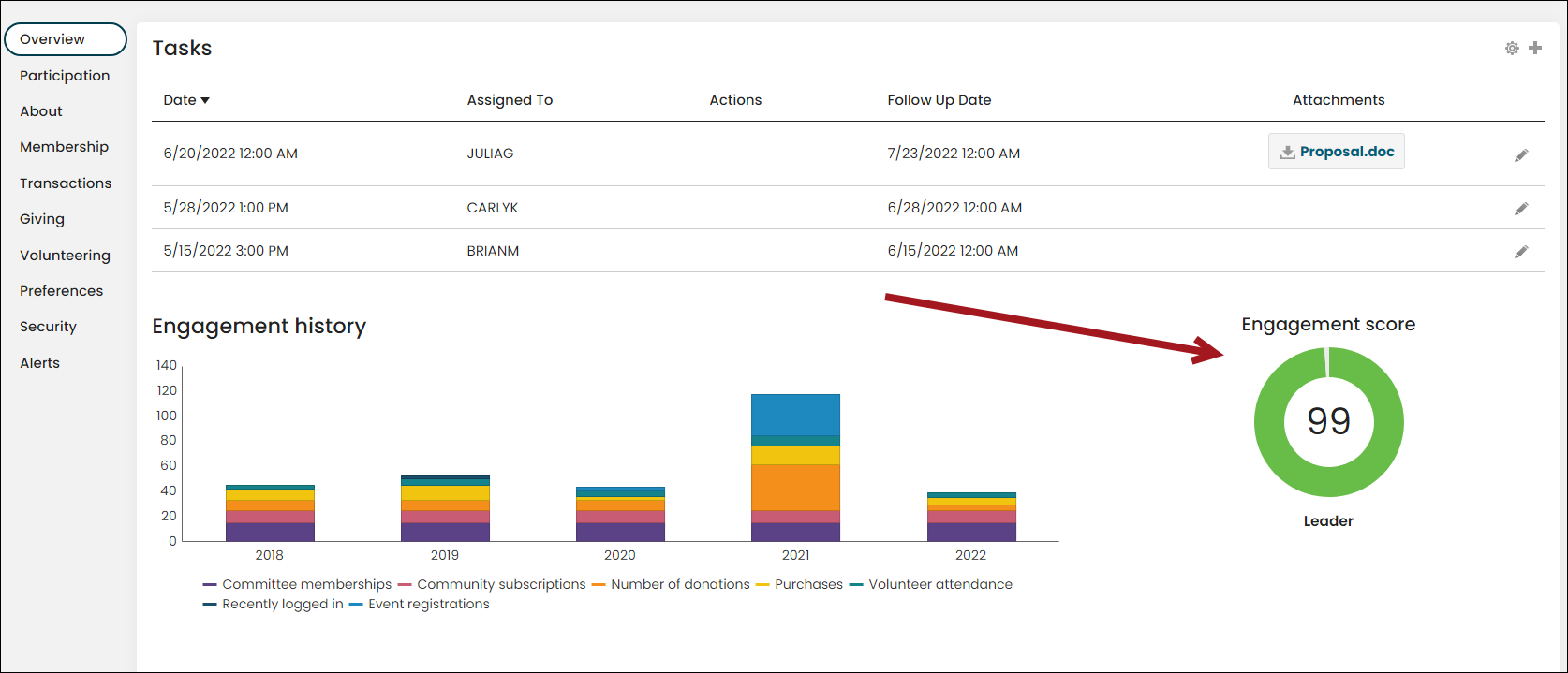1568x673 pixels.
Task: Edit the BRIANM task with pencil icon
Action: click(x=1521, y=252)
